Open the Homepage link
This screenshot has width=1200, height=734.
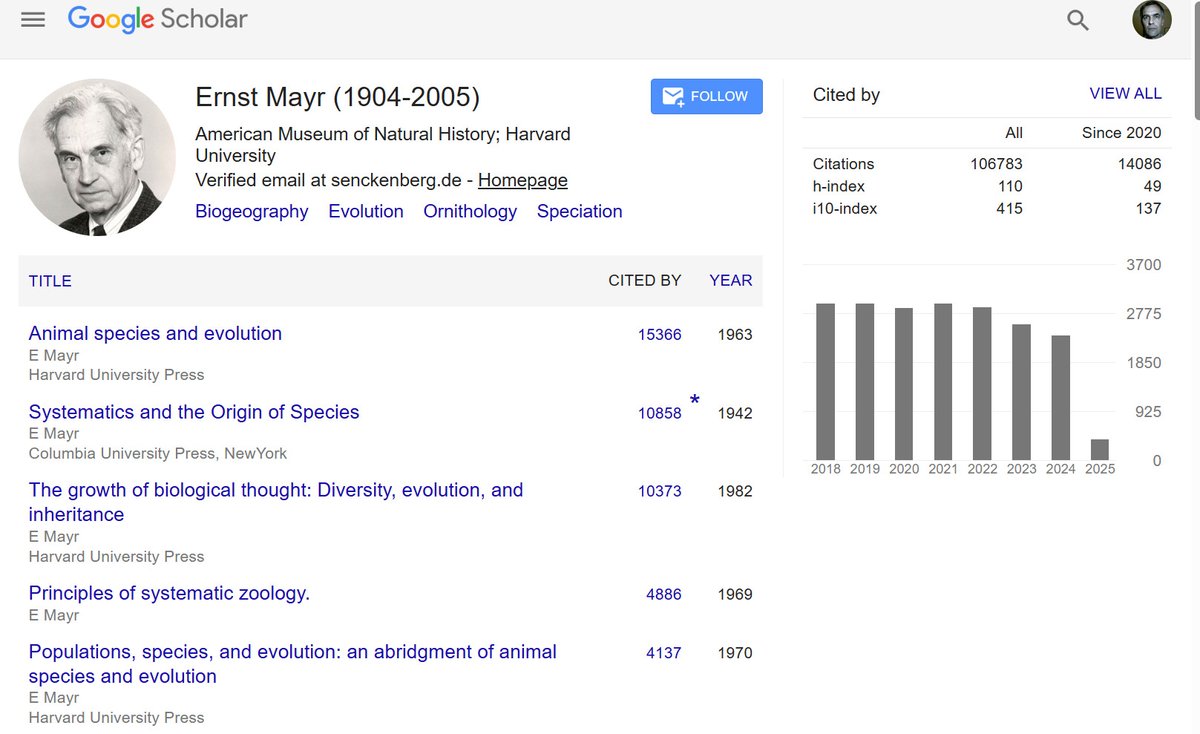[522, 181]
